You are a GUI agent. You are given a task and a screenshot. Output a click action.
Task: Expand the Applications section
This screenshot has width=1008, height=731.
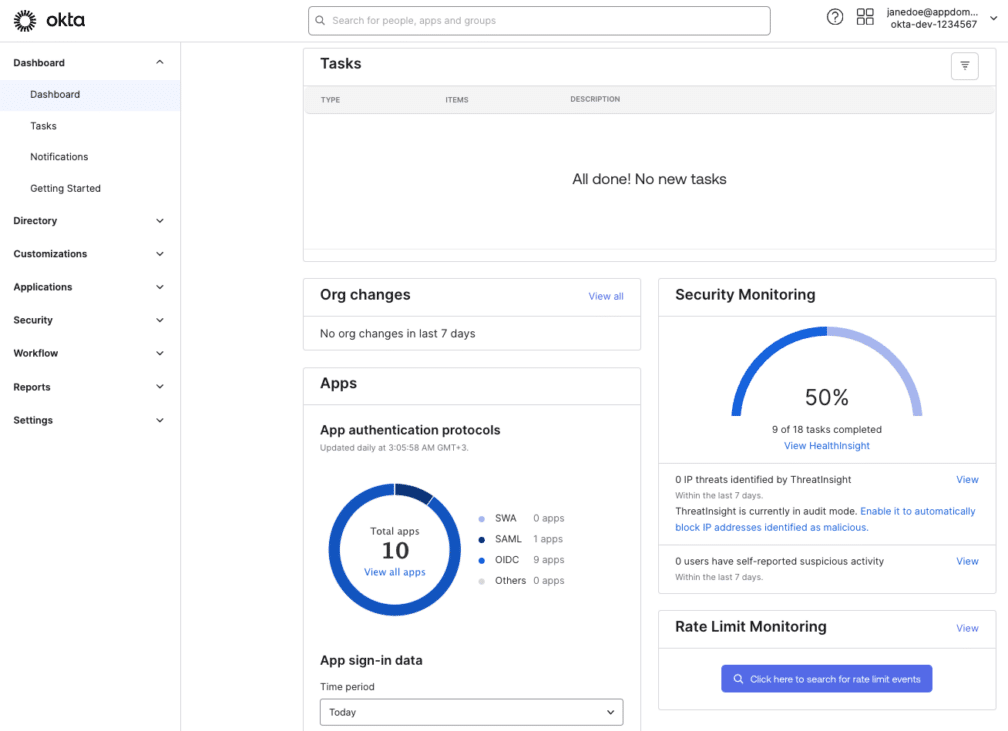[90, 287]
